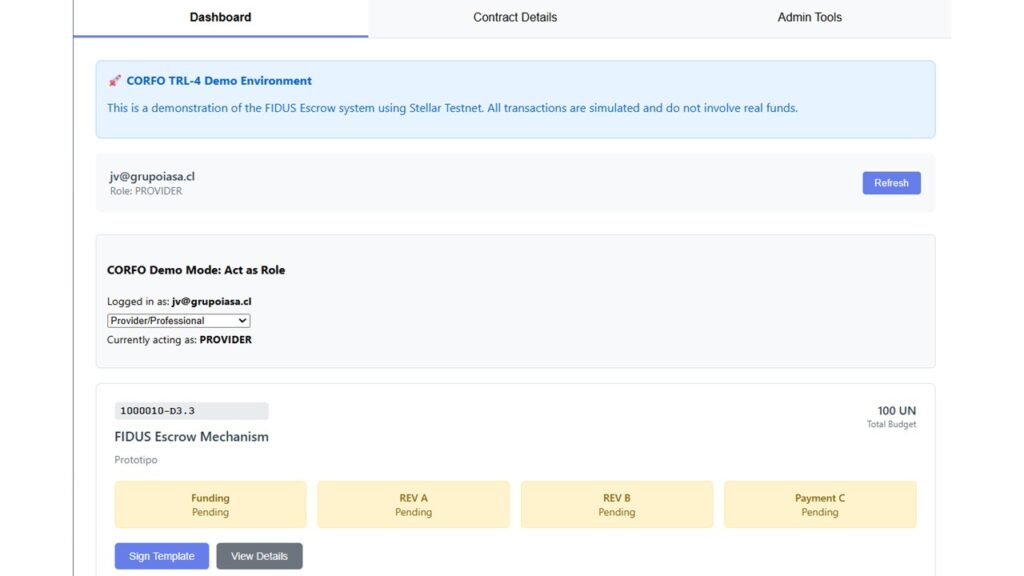Click the rocket icon in demo banner
This screenshot has width=1024, height=576.
[x=115, y=81]
